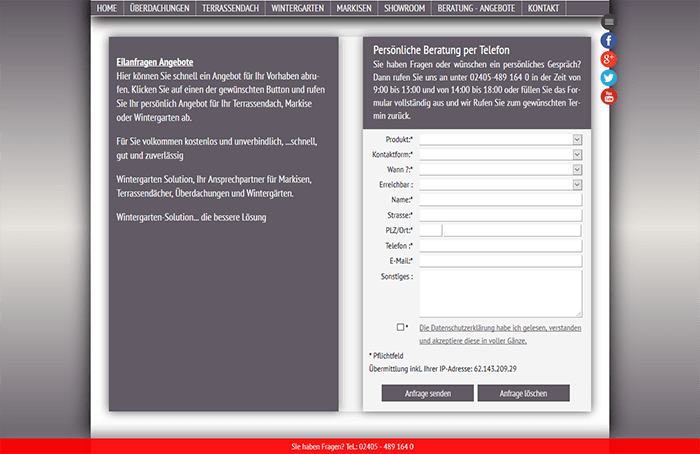Open the SHOWROOM menu item
Image resolution: width=700 pixels, height=454 pixels.
point(404,8)
